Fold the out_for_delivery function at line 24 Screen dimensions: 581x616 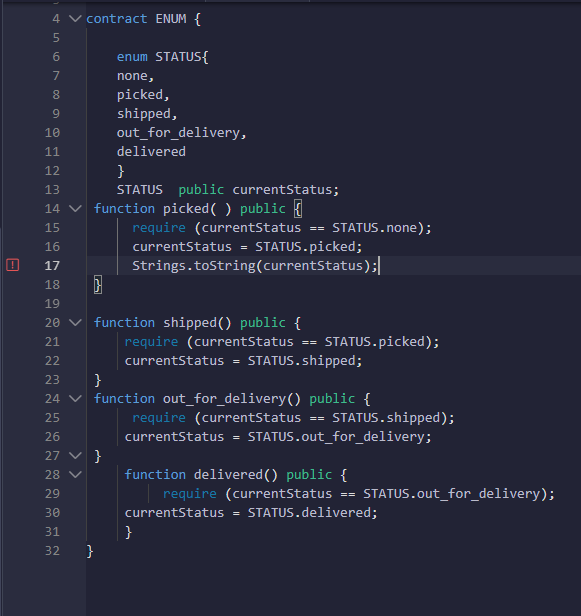coord(75,399)
